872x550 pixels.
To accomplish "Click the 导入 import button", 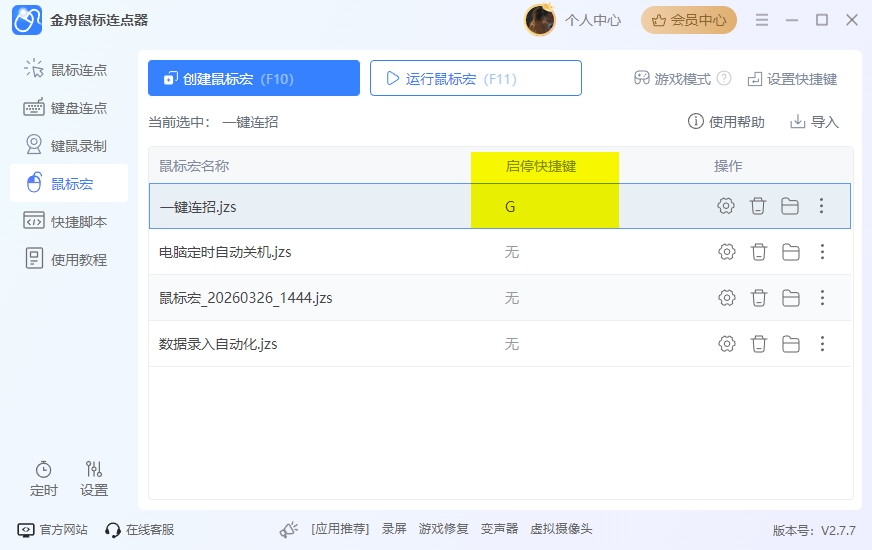I will pyautogui.click(x=814, y=122).
